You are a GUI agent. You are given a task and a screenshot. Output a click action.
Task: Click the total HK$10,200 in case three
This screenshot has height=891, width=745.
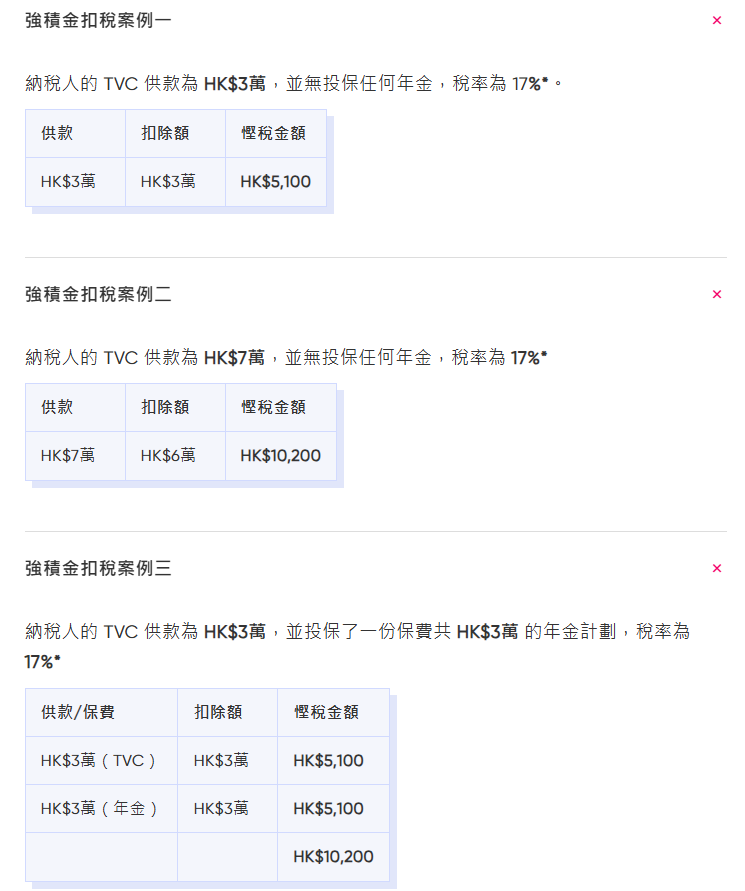333,857
